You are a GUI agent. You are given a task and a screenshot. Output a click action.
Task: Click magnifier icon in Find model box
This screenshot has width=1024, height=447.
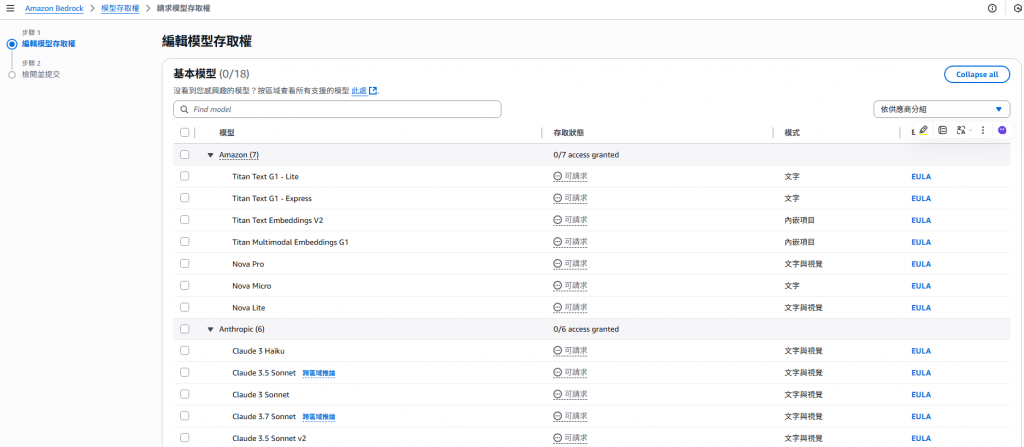pos(185,109)
